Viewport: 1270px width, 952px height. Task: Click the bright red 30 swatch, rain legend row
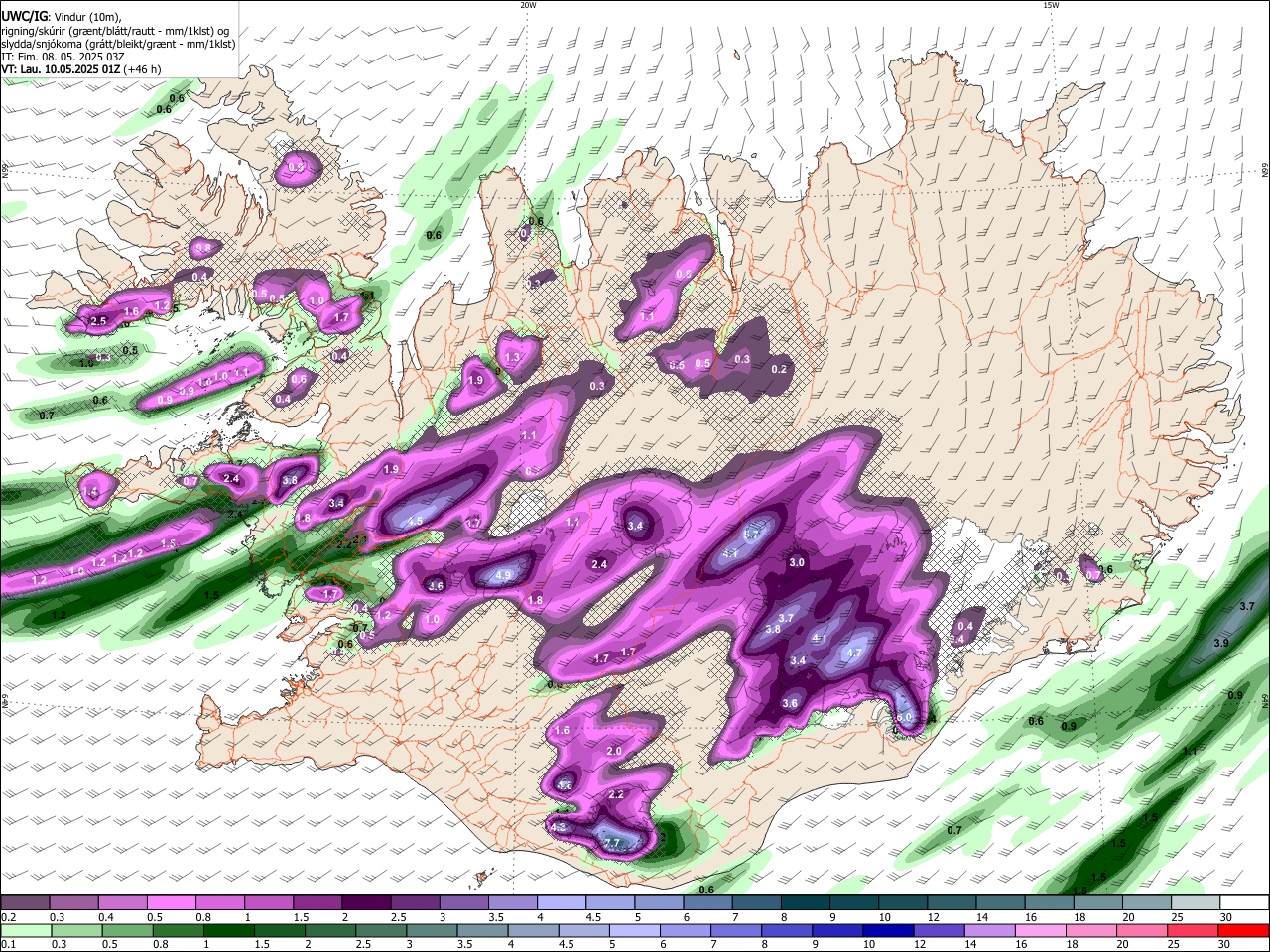pos(1243,930)
